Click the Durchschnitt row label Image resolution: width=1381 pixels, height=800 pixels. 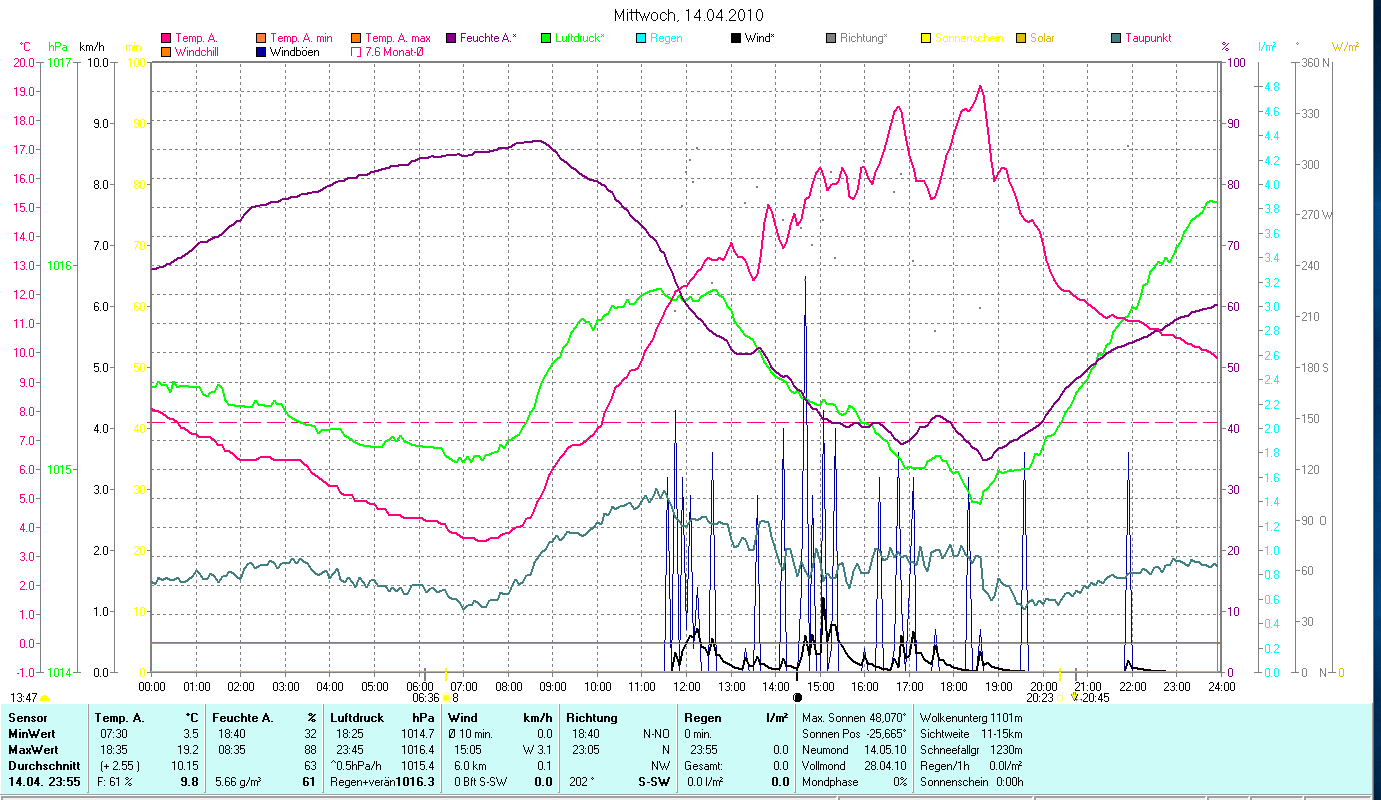(42, 766)
